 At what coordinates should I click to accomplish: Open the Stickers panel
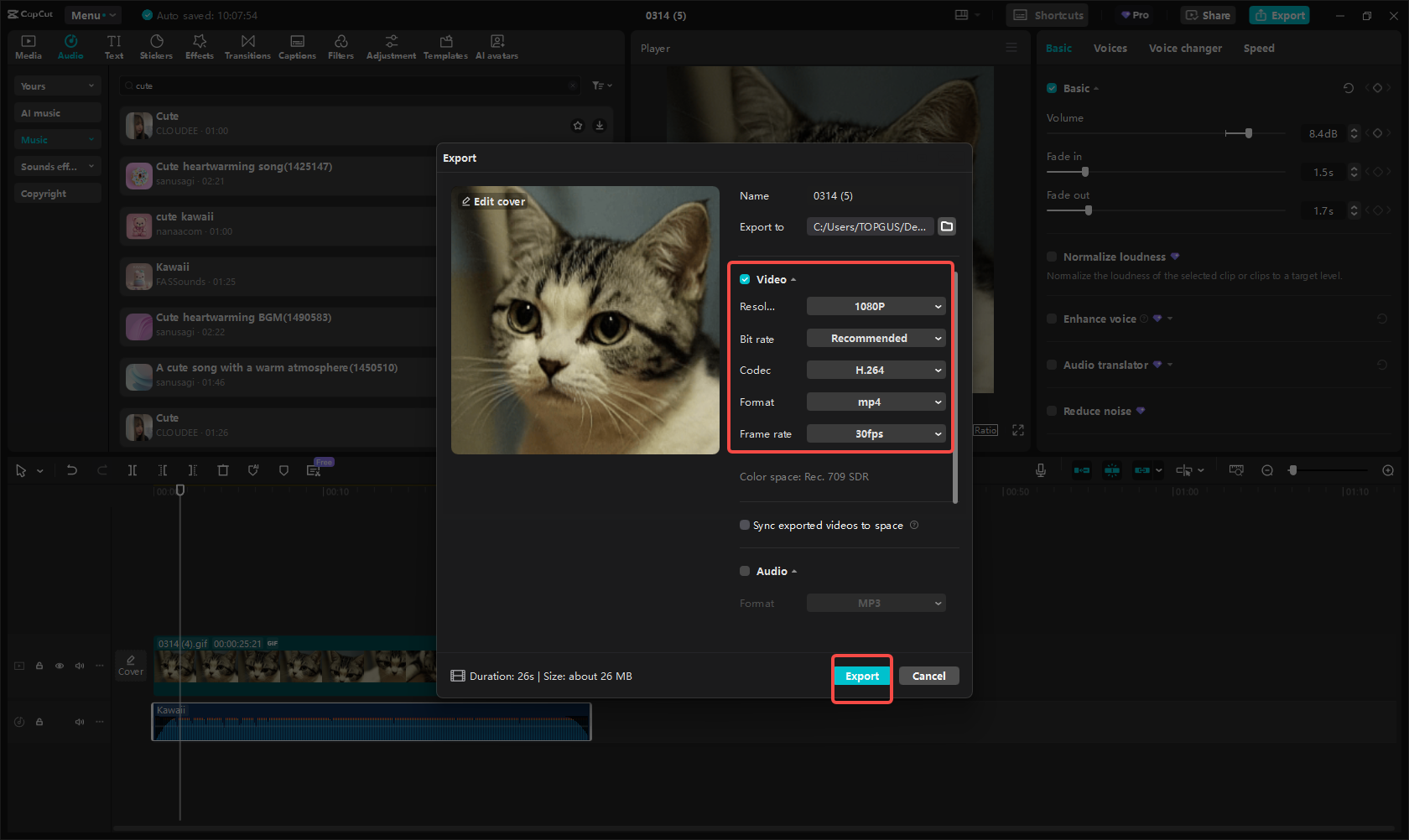[156, 46]
